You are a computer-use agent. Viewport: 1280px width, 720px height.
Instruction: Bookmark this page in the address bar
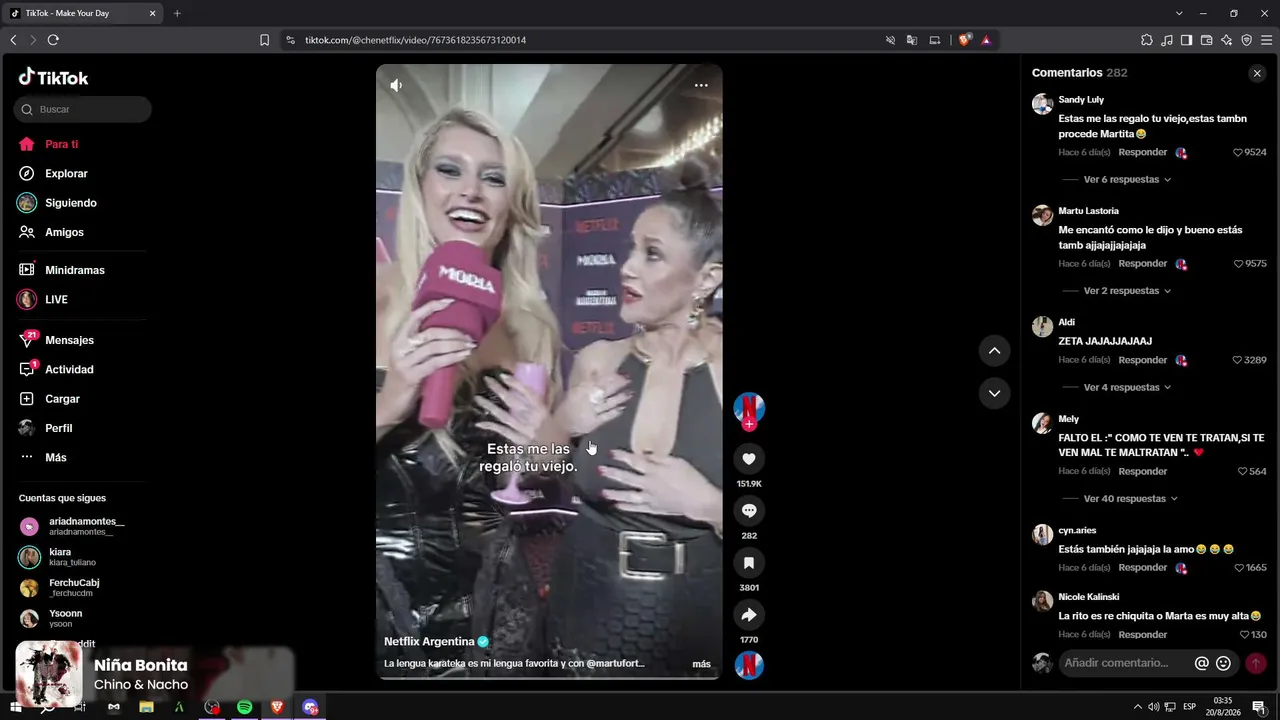tap(264, 40)
